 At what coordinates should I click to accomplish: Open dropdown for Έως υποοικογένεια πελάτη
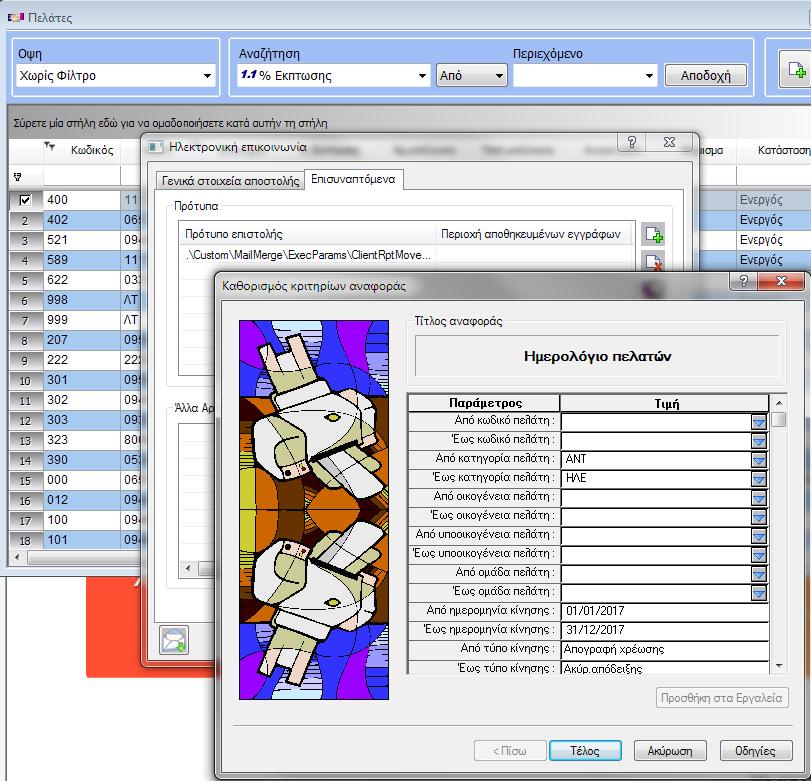click(759, 555)
